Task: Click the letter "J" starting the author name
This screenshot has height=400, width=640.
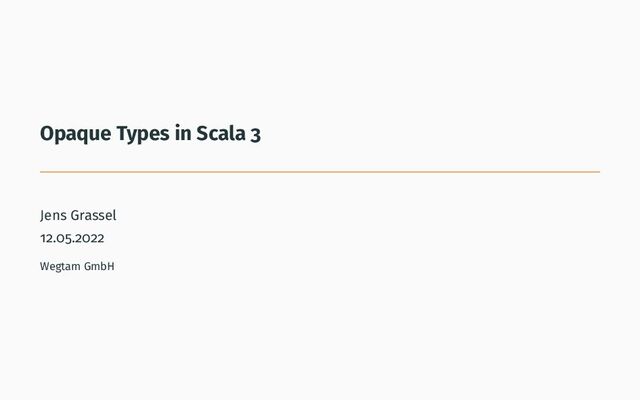Action: [x=42, y=216]
